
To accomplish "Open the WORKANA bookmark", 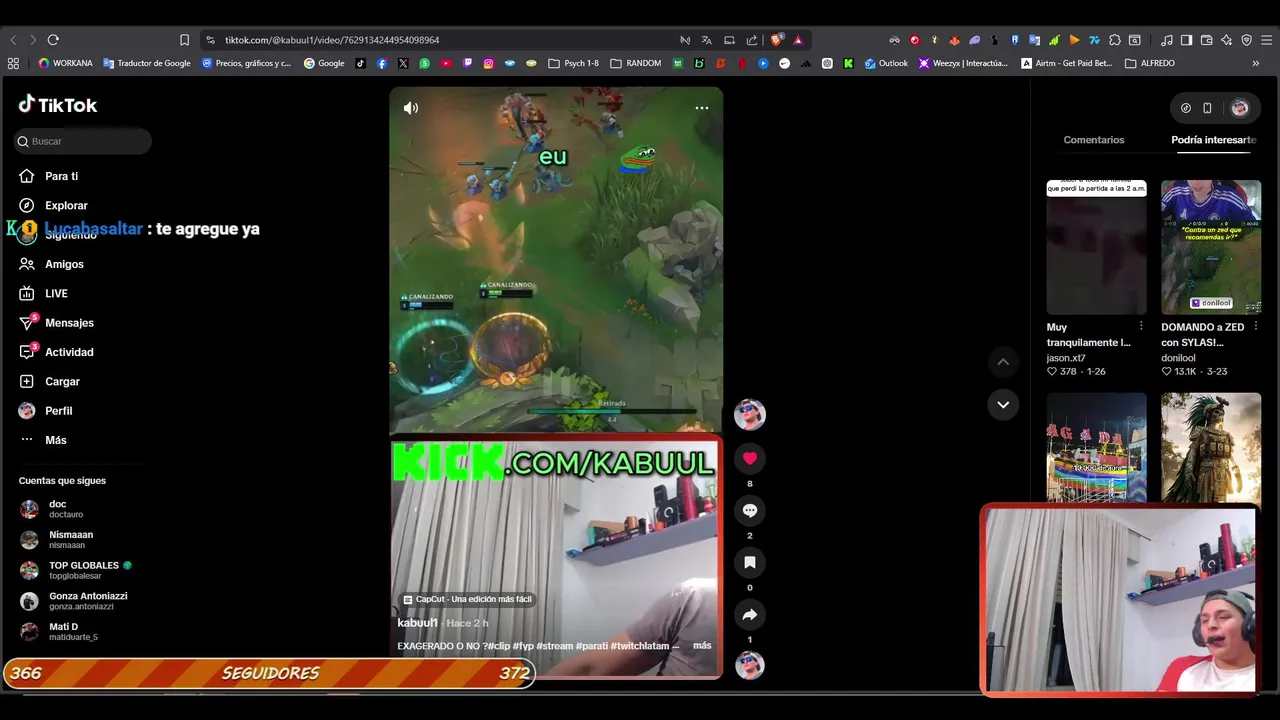I will [x=65, y=63].
